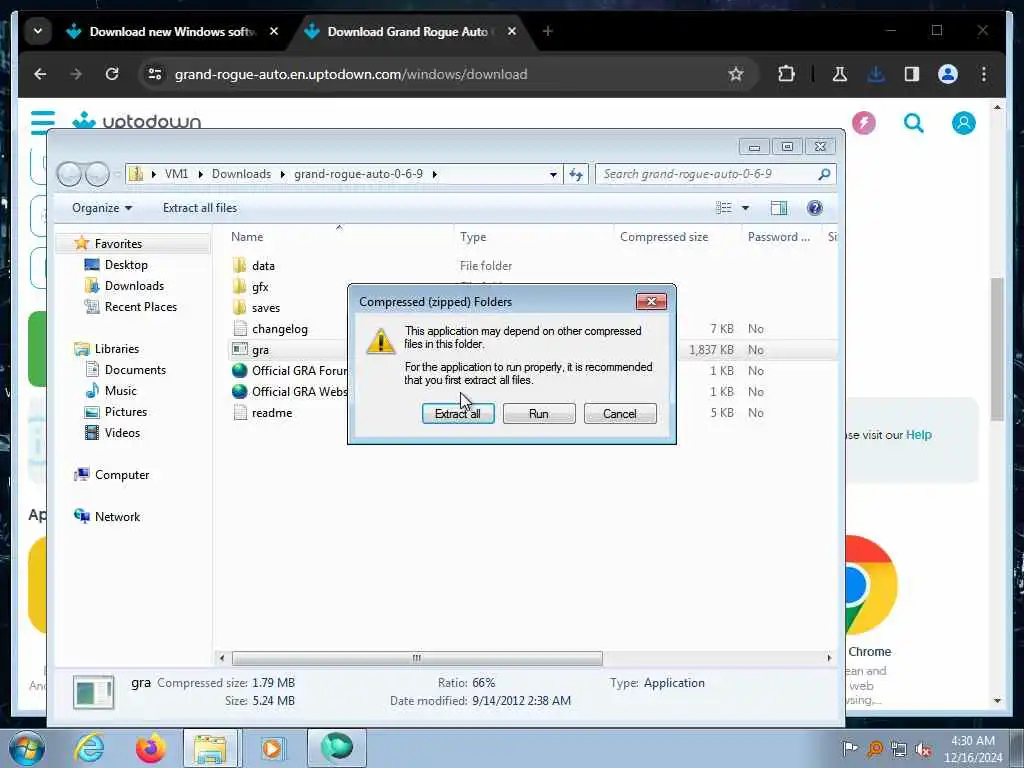The width and height of the screenshot is (1024, 768).
Task: Open a new Chrome tab
Action: [548, 31]
